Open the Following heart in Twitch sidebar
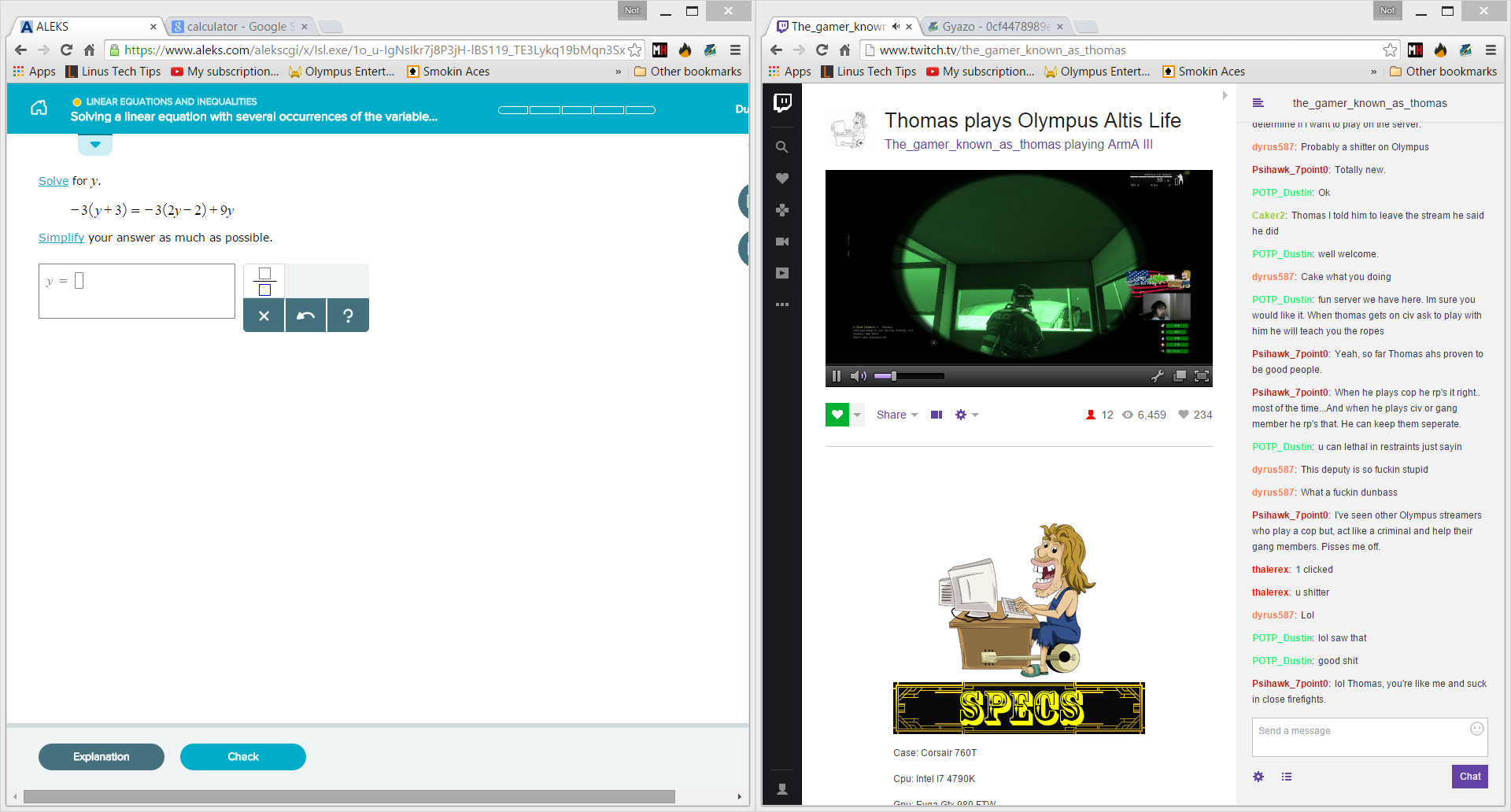This screenshot has height=812, width=1511. point(782,179)
